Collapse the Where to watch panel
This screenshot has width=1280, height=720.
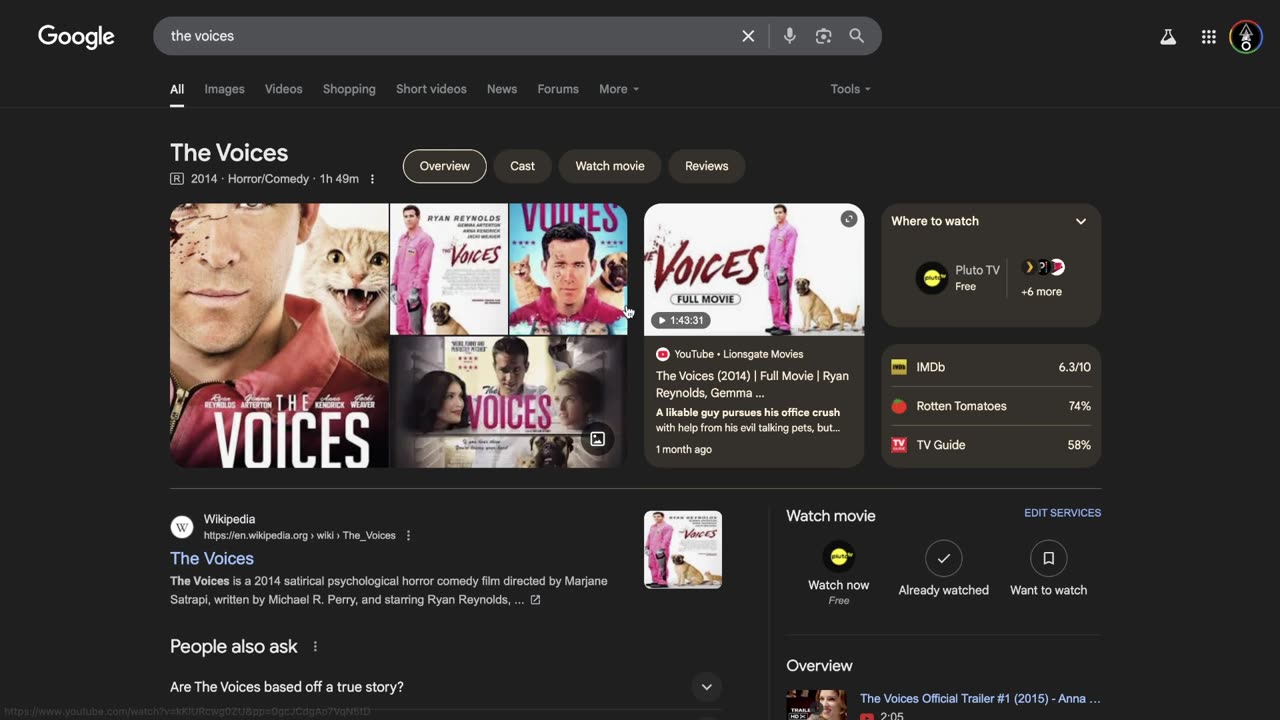point(1081,221)
